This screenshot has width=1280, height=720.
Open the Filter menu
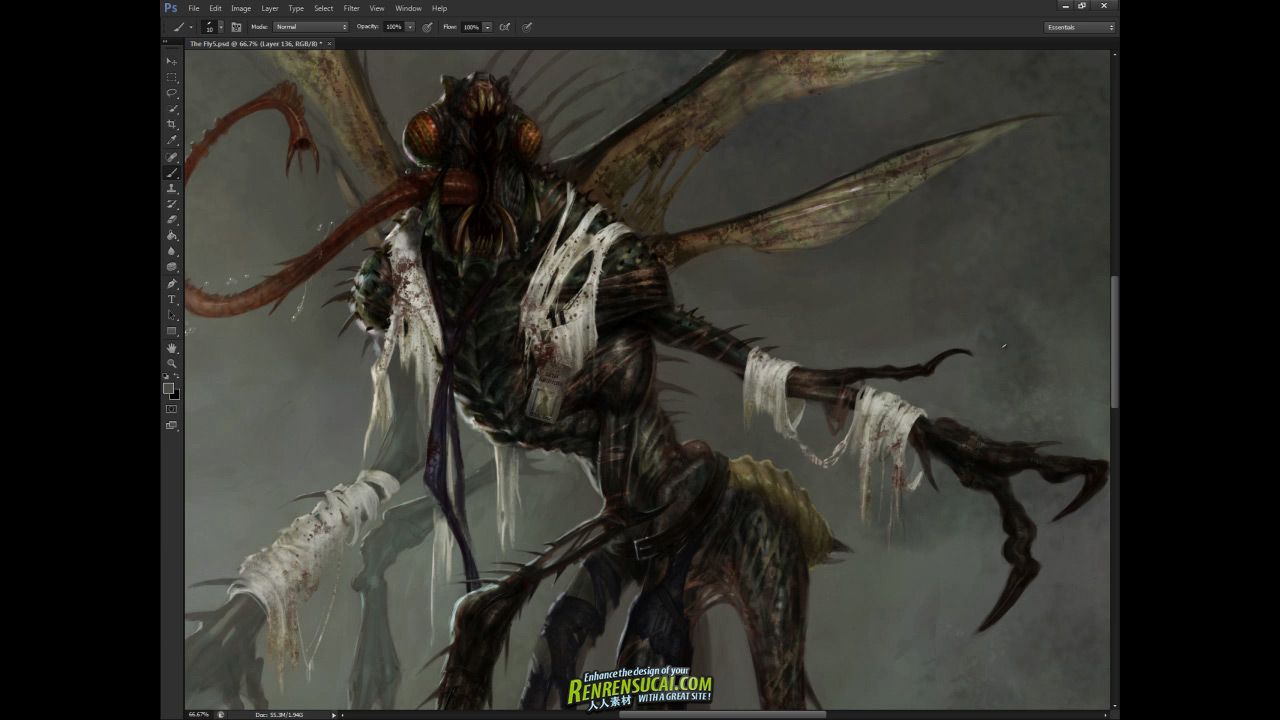coord(351,8)
